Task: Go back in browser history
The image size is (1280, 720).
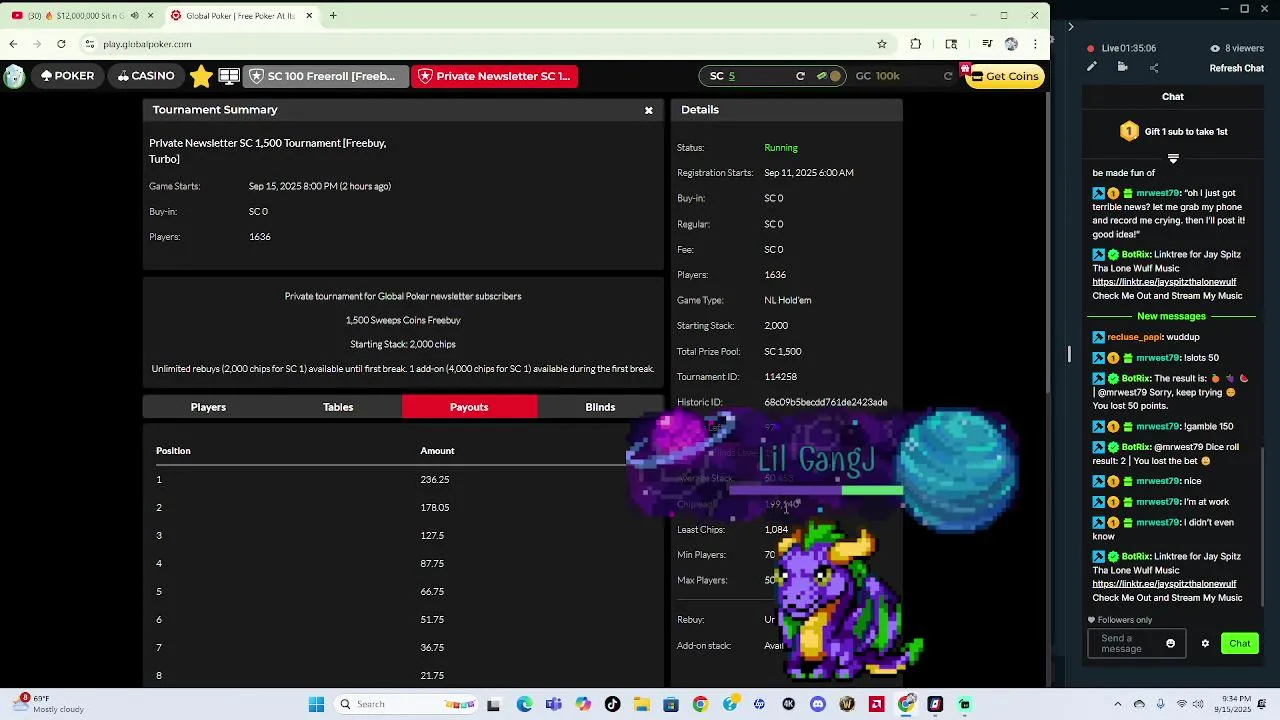Action: pyautogui.click(x=13, y=44)
